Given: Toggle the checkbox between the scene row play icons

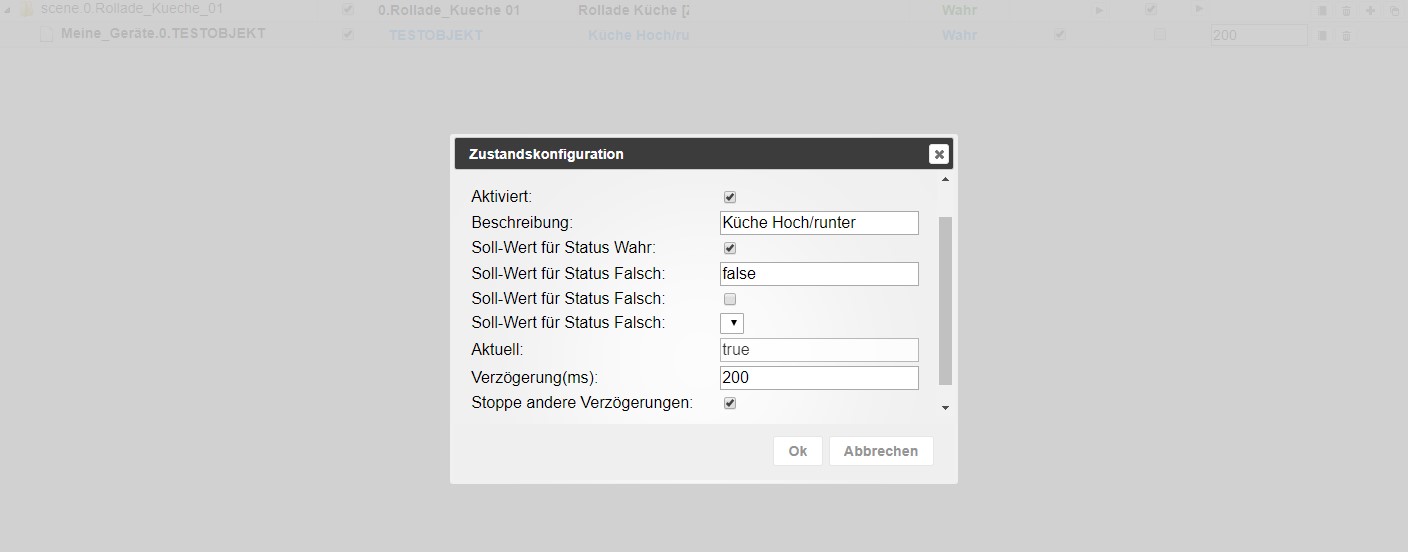Looking at the screenshot, I should [1151, 10].
